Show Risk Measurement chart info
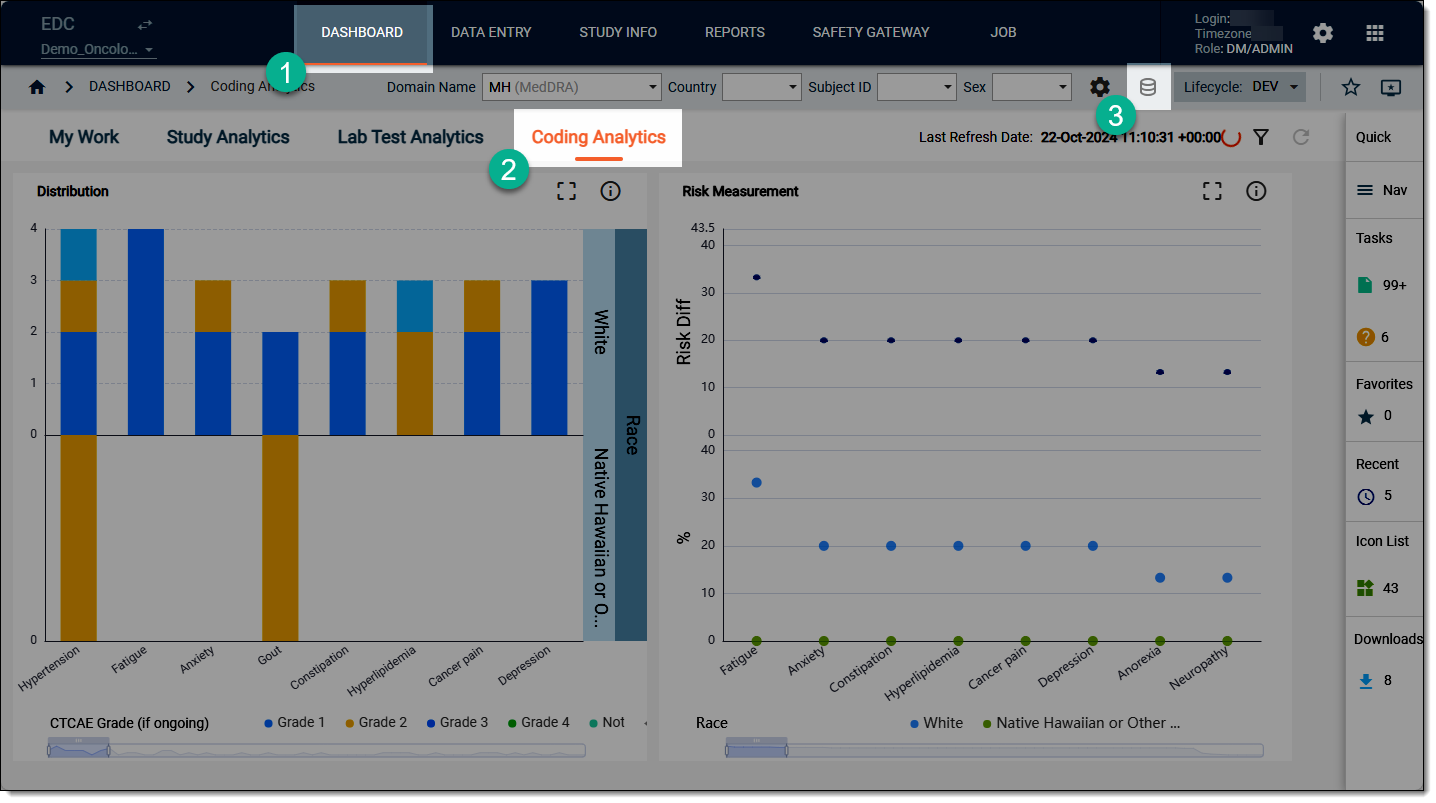 [x=1257, y=191]
